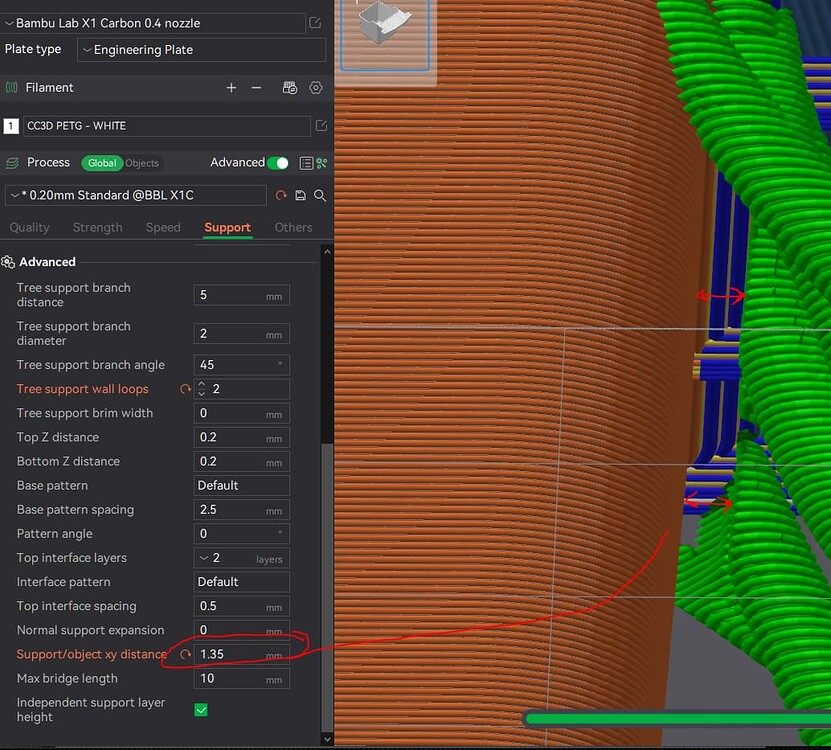Click the Support/object xy distance label

[x=91, y=655]
